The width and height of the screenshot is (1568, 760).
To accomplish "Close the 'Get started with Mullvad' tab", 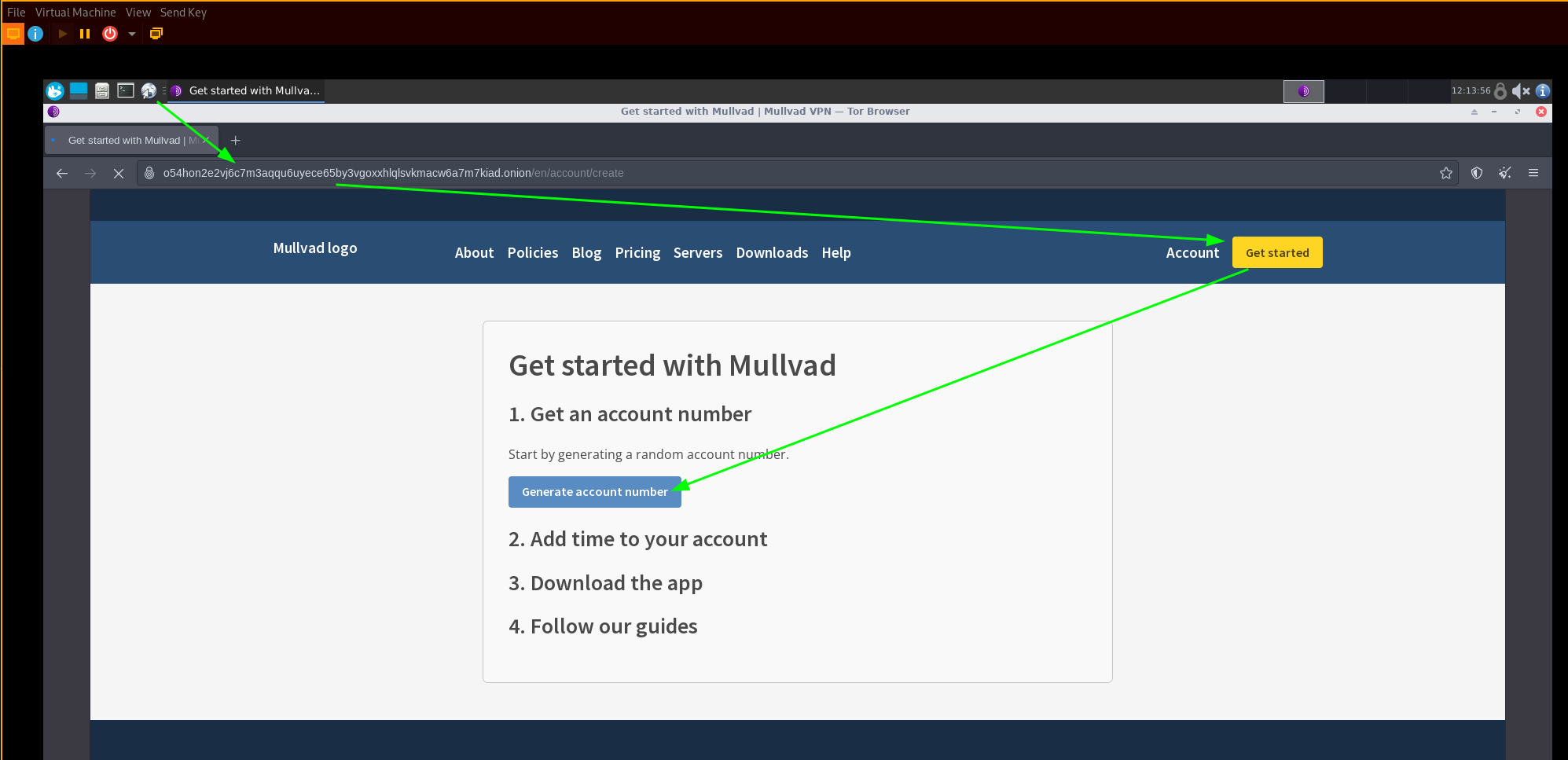I will tap(206, 141).
